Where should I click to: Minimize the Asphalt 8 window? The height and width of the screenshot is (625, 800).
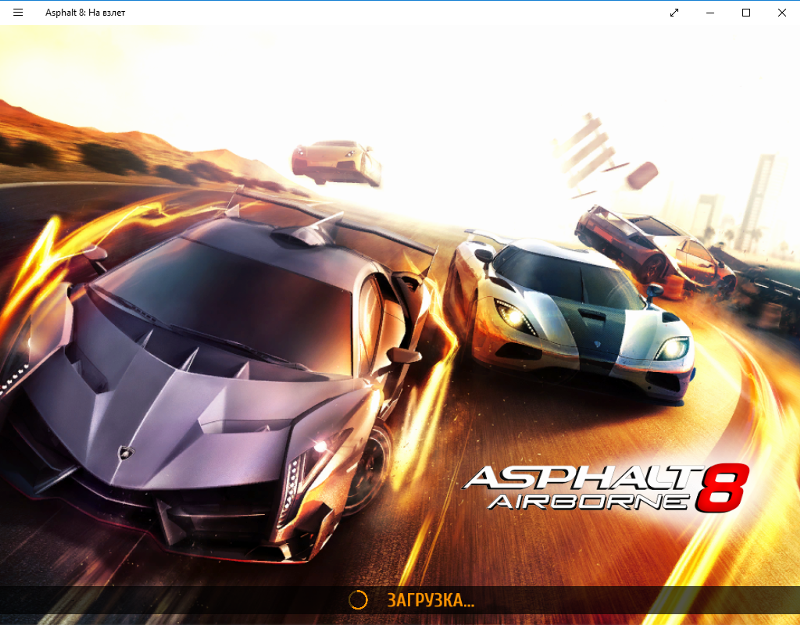point(710,13)
